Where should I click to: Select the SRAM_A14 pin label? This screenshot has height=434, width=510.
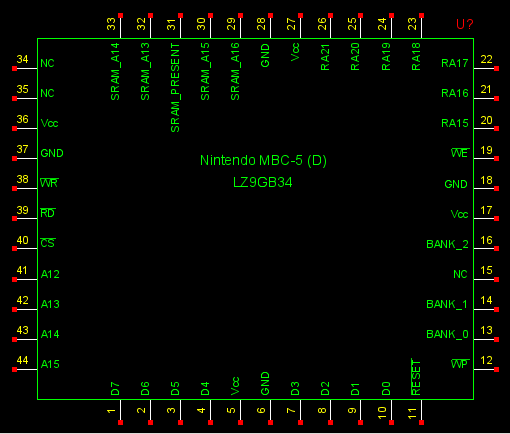coord(115,72)
